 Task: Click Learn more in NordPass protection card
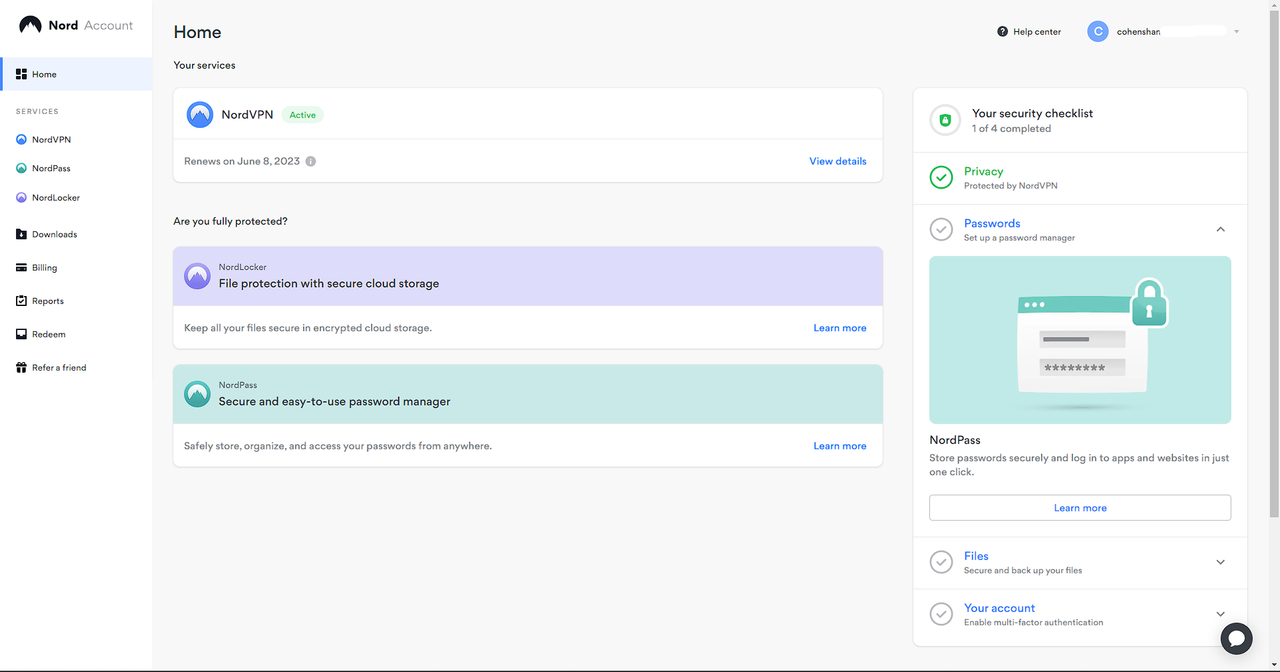click(x=840, y=446)
